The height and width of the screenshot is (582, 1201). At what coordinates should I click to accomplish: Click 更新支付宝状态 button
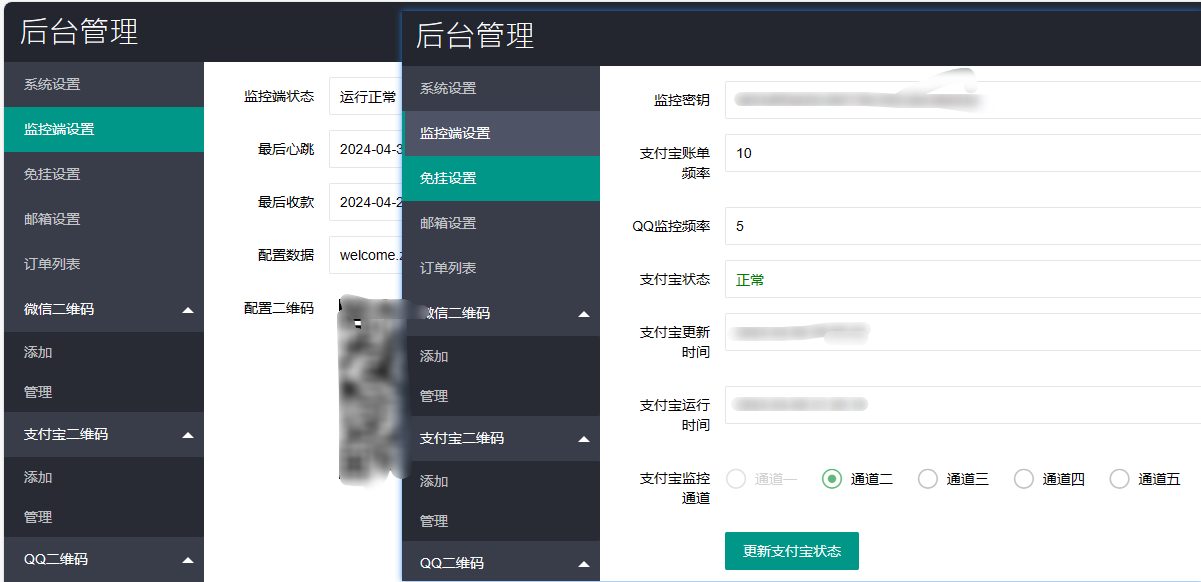click(x=792, y=551)
